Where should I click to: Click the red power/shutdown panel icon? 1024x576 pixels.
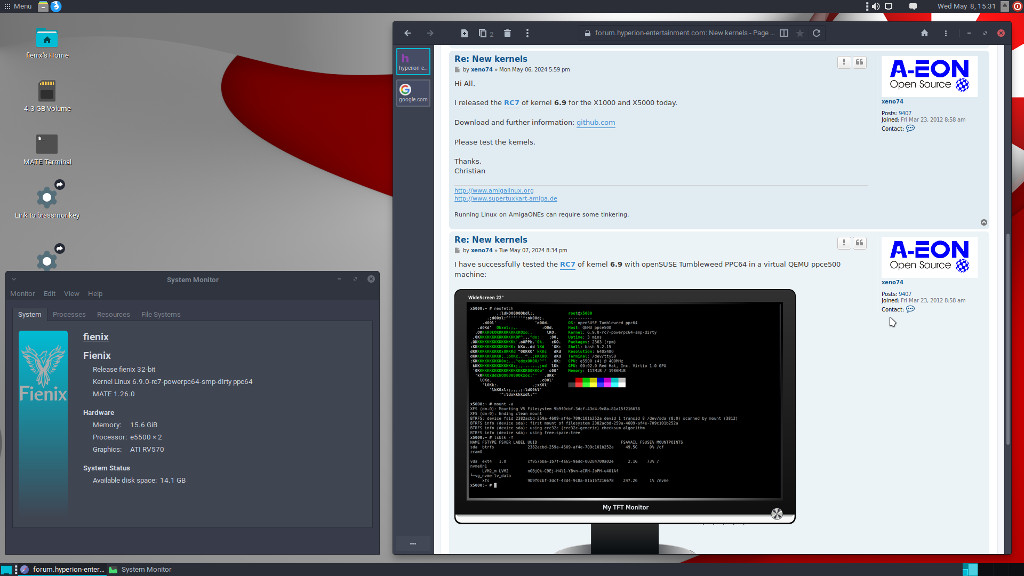(1017, 6)
